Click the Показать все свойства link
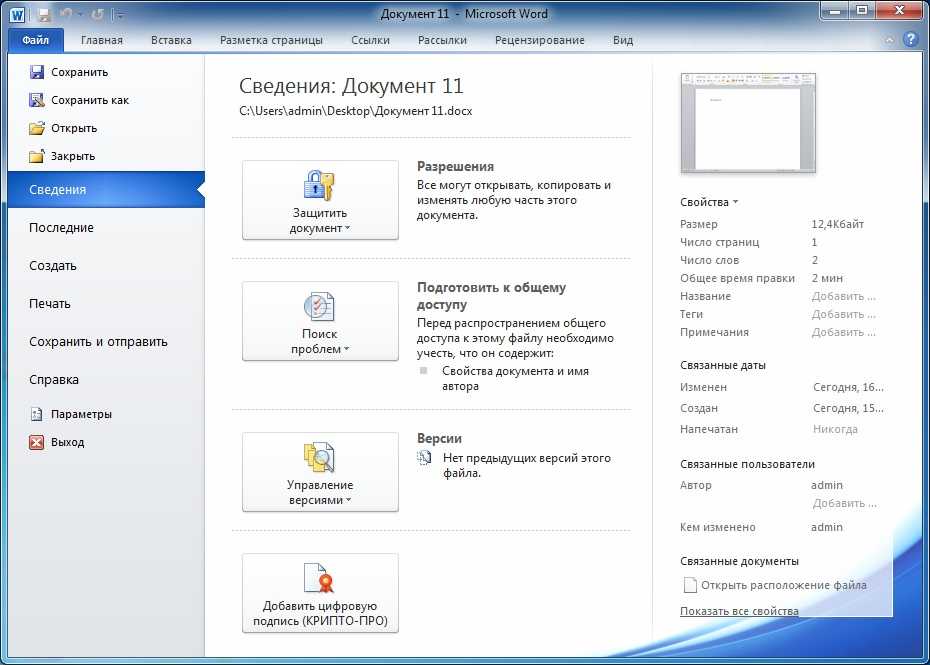 click(x=739, y=611)
